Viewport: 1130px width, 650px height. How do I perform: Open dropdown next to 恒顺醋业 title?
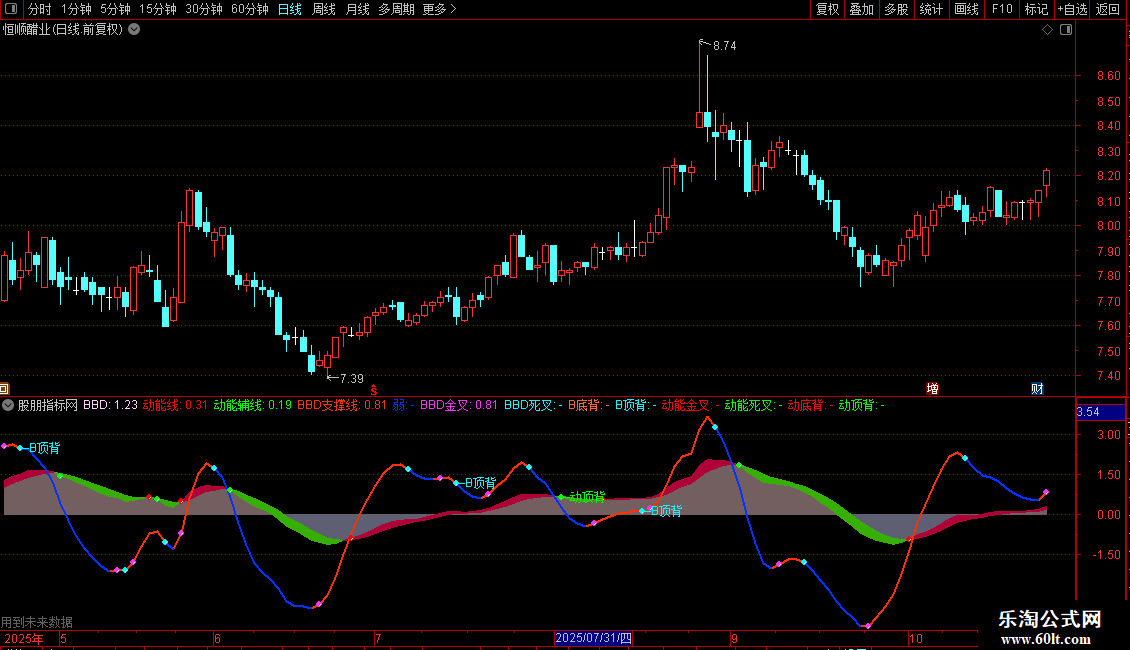click(134, 30)
